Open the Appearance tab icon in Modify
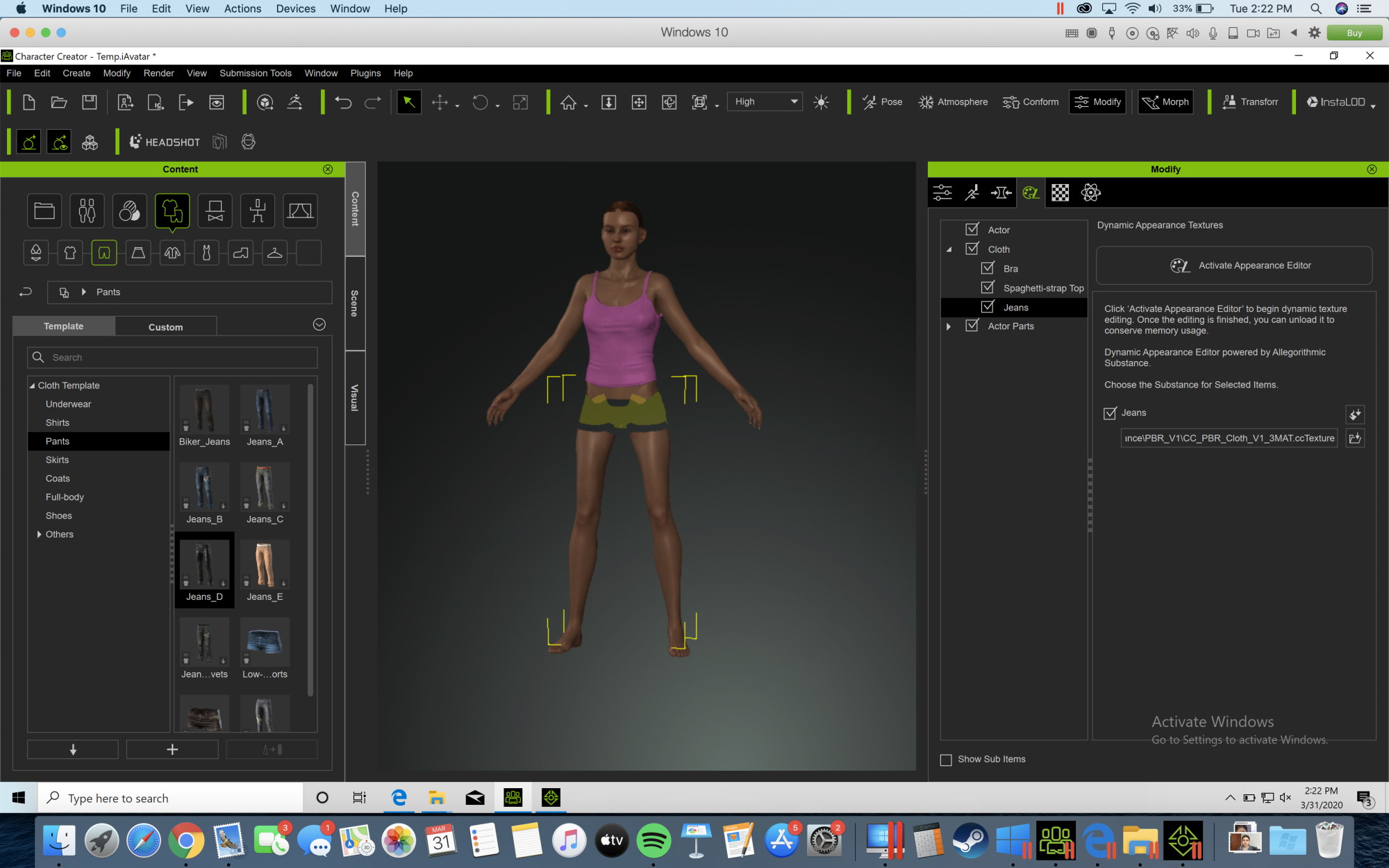This screenshot has height=868, width=1389. 1031,192
